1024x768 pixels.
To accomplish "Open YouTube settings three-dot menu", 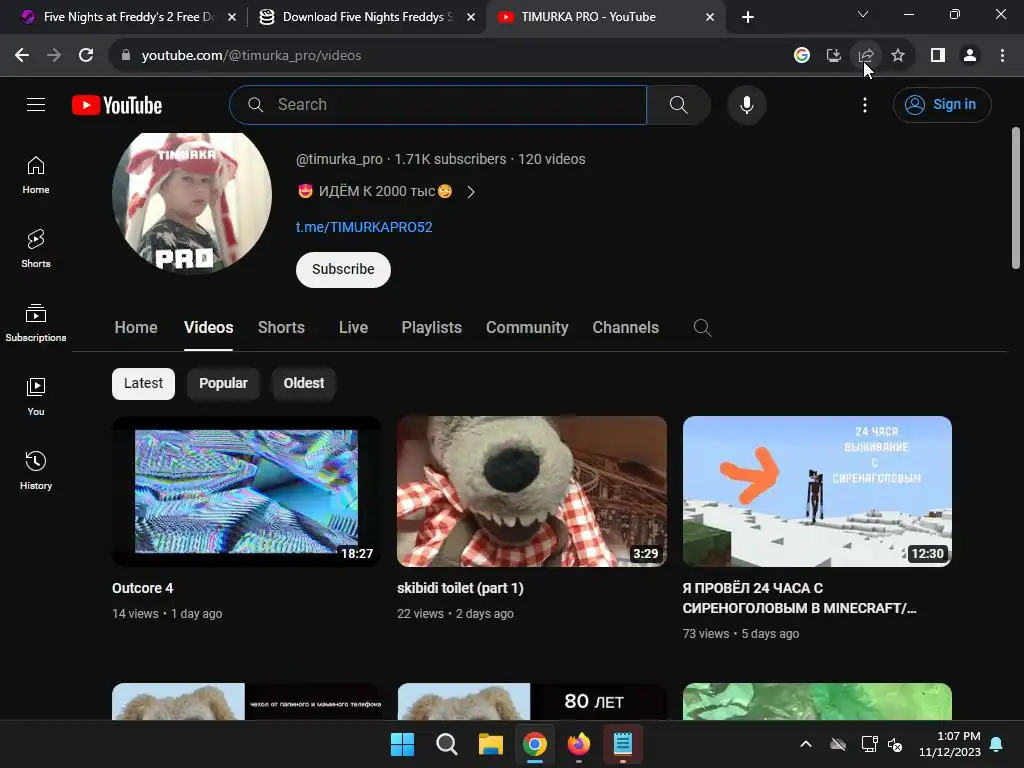I will pyautogui.click(x=865, y=104).
